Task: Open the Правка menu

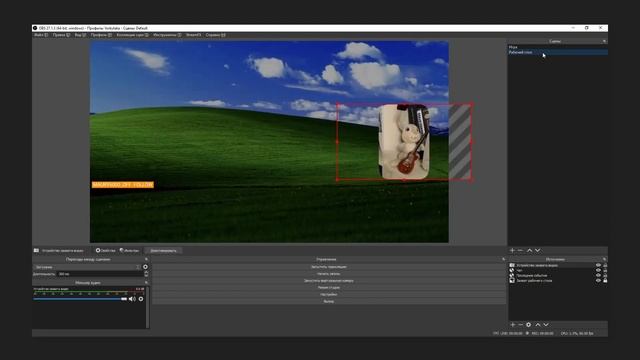Action: [61, 35]
